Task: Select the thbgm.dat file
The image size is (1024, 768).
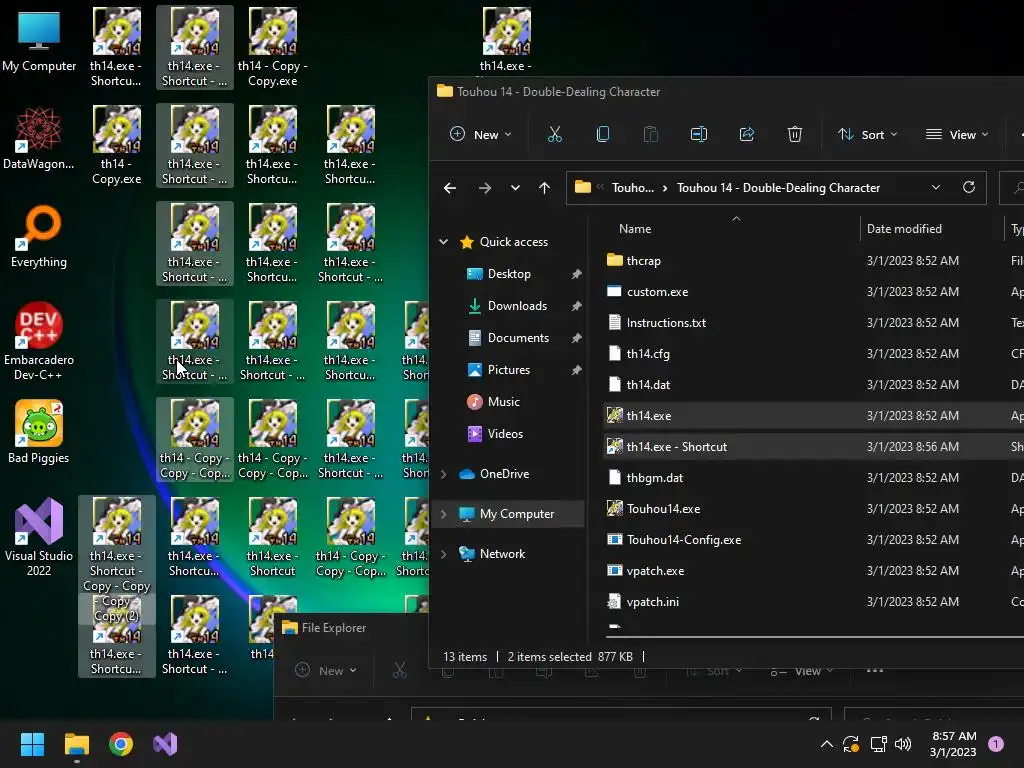Action: tap(654, 478)
